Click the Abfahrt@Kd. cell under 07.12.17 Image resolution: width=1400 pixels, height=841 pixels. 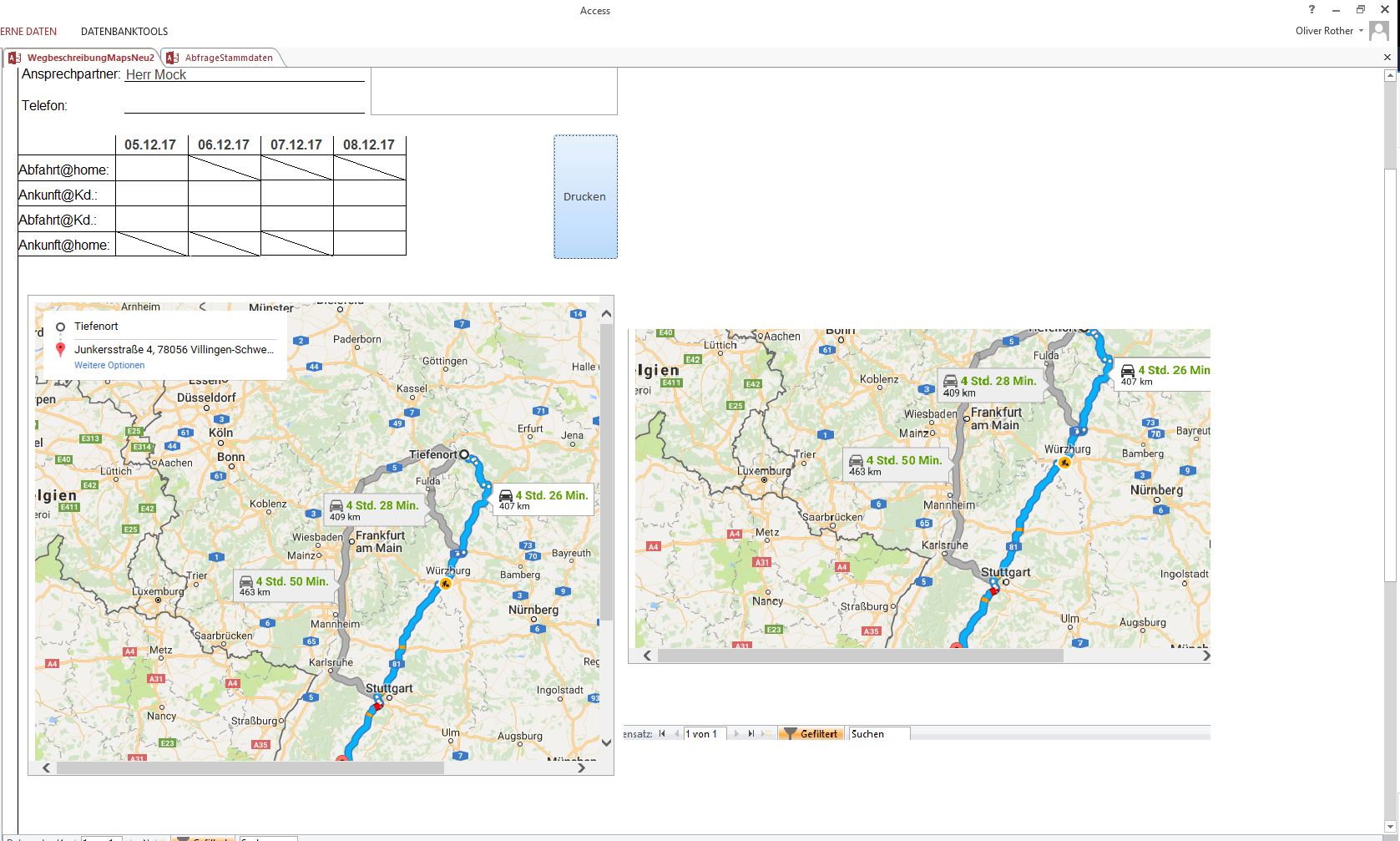297,218
